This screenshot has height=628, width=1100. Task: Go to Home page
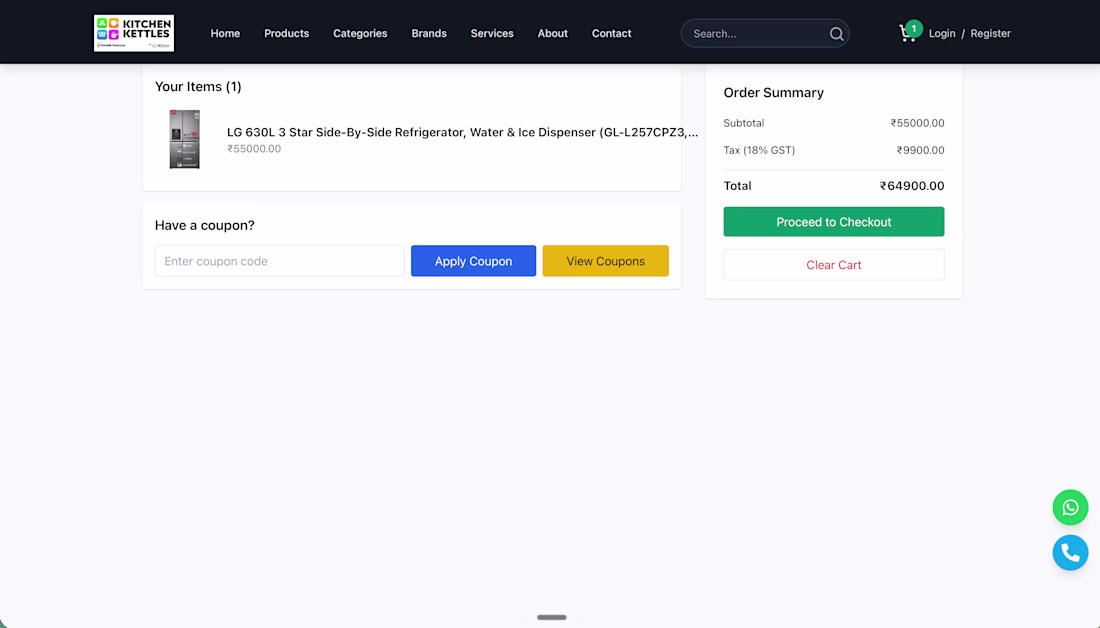(225, 34)
